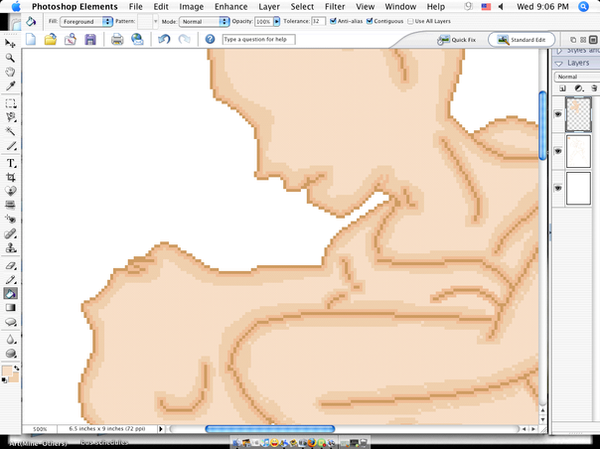
Task: Expand the Styles and Effects palette triangle
Action: 559,51
